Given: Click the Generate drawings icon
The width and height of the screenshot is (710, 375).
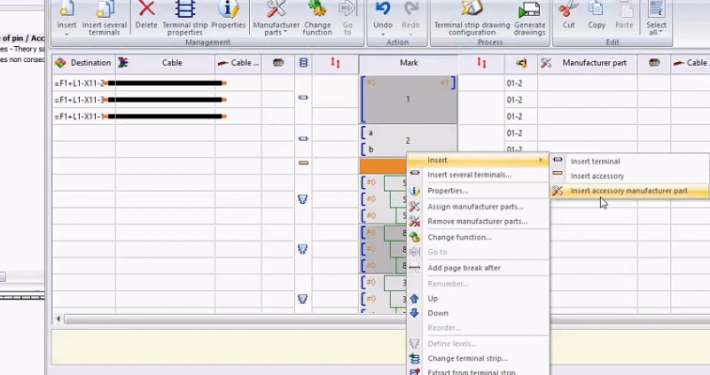Looking at the screenshot, I should (x=529, y=10).
